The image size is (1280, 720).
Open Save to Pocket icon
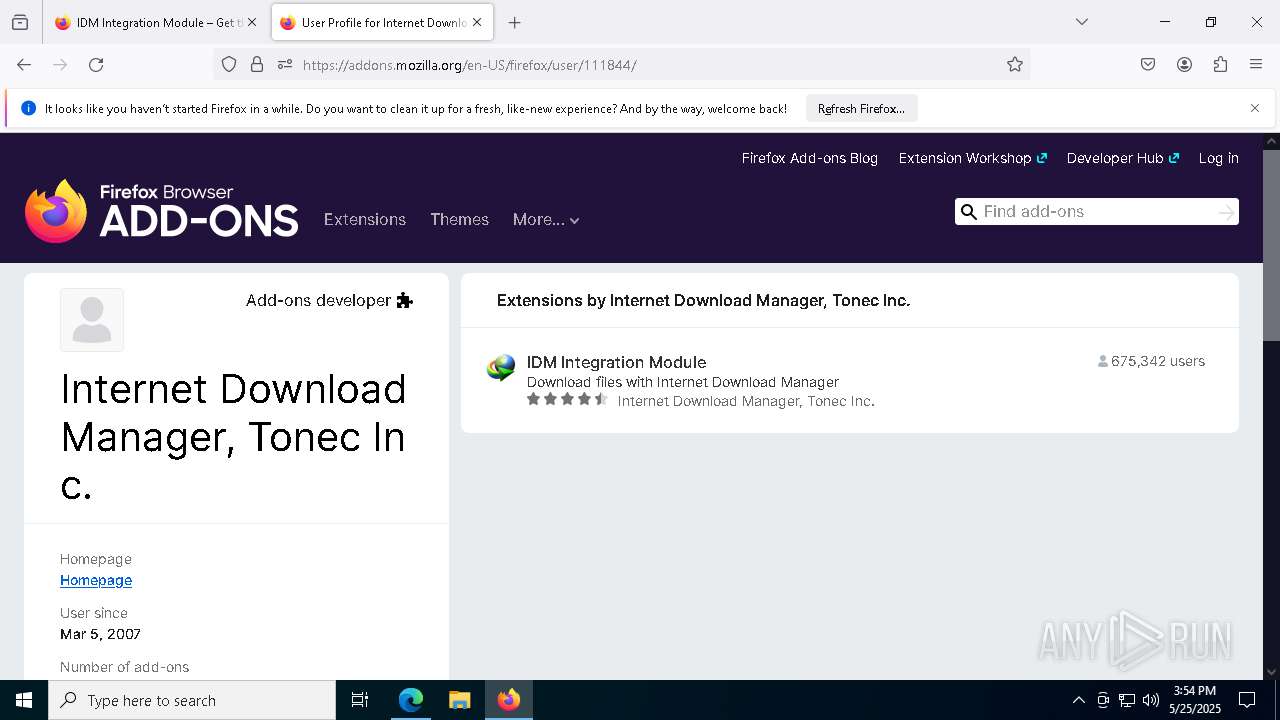[1148, 65]
